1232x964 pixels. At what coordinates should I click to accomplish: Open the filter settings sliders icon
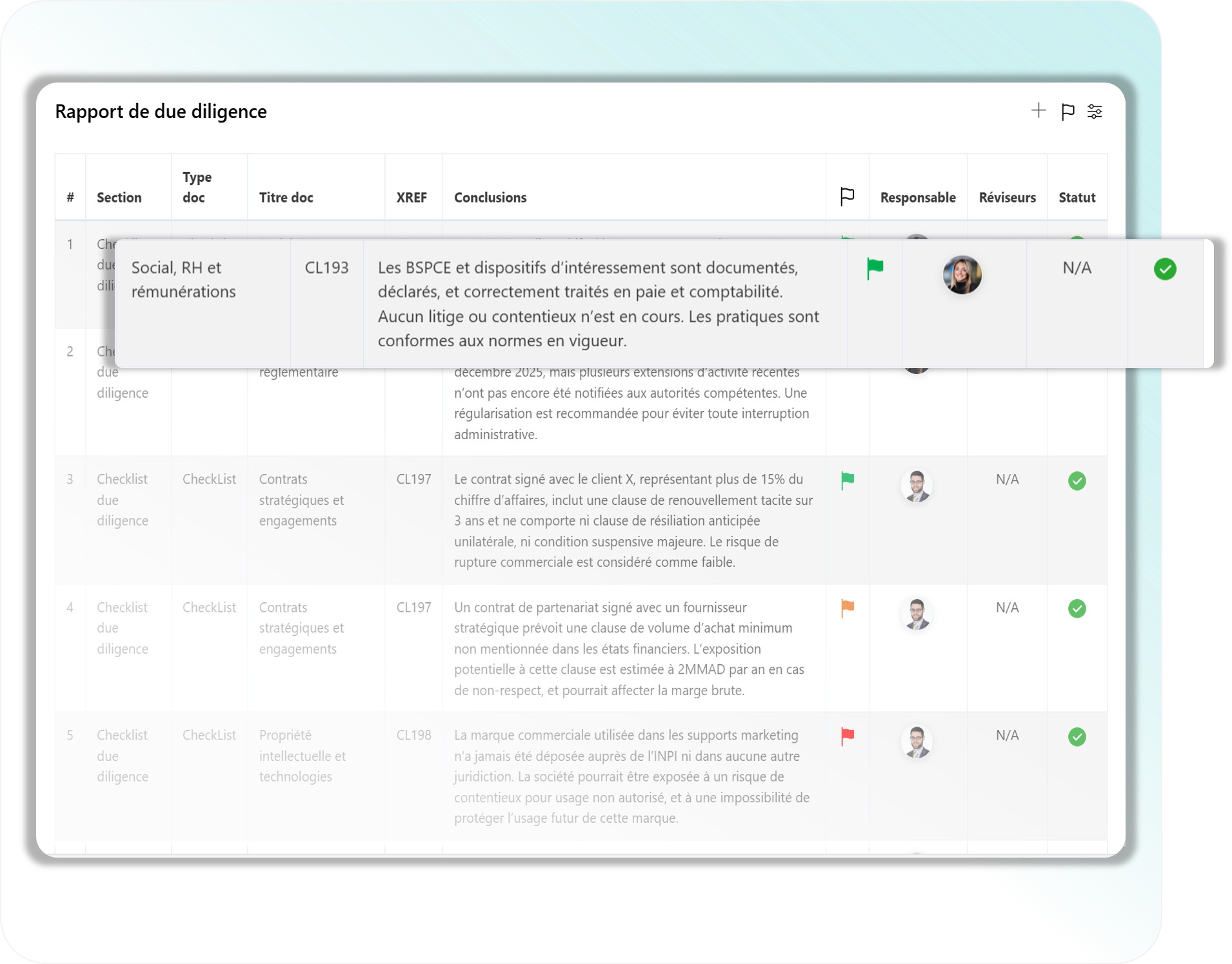tap(1095, 112)
